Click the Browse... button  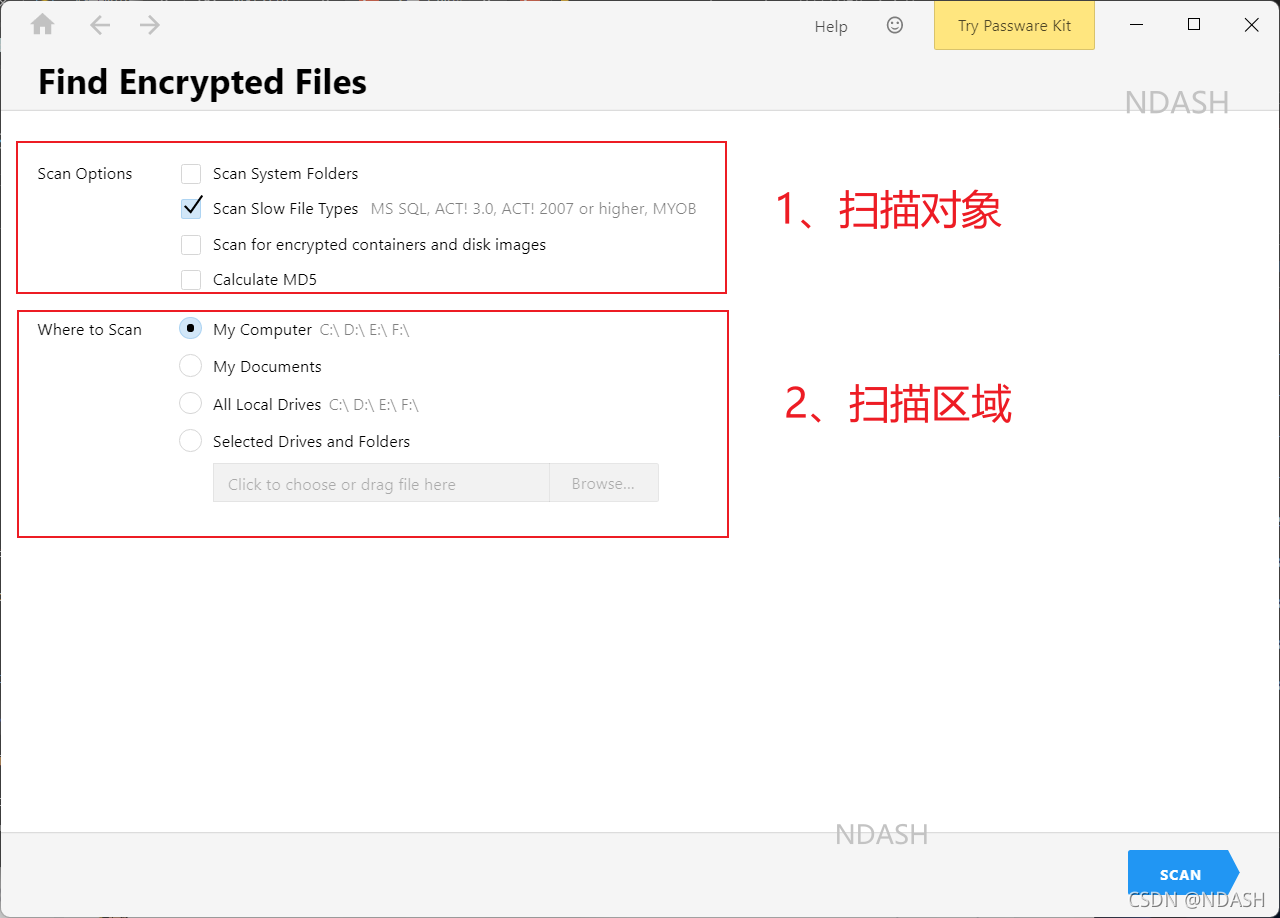pos(604,483)
